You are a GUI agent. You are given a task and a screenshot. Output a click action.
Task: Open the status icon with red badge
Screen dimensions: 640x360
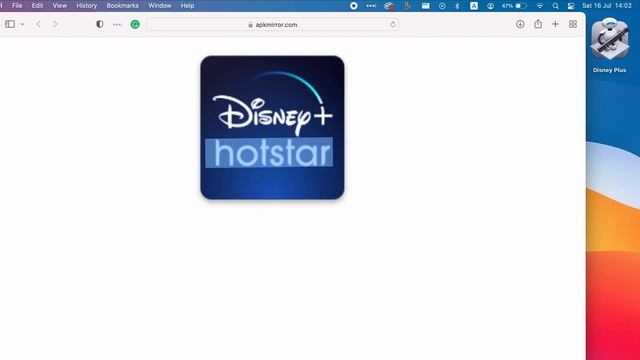pyautogui.click(x=389, y=6)
